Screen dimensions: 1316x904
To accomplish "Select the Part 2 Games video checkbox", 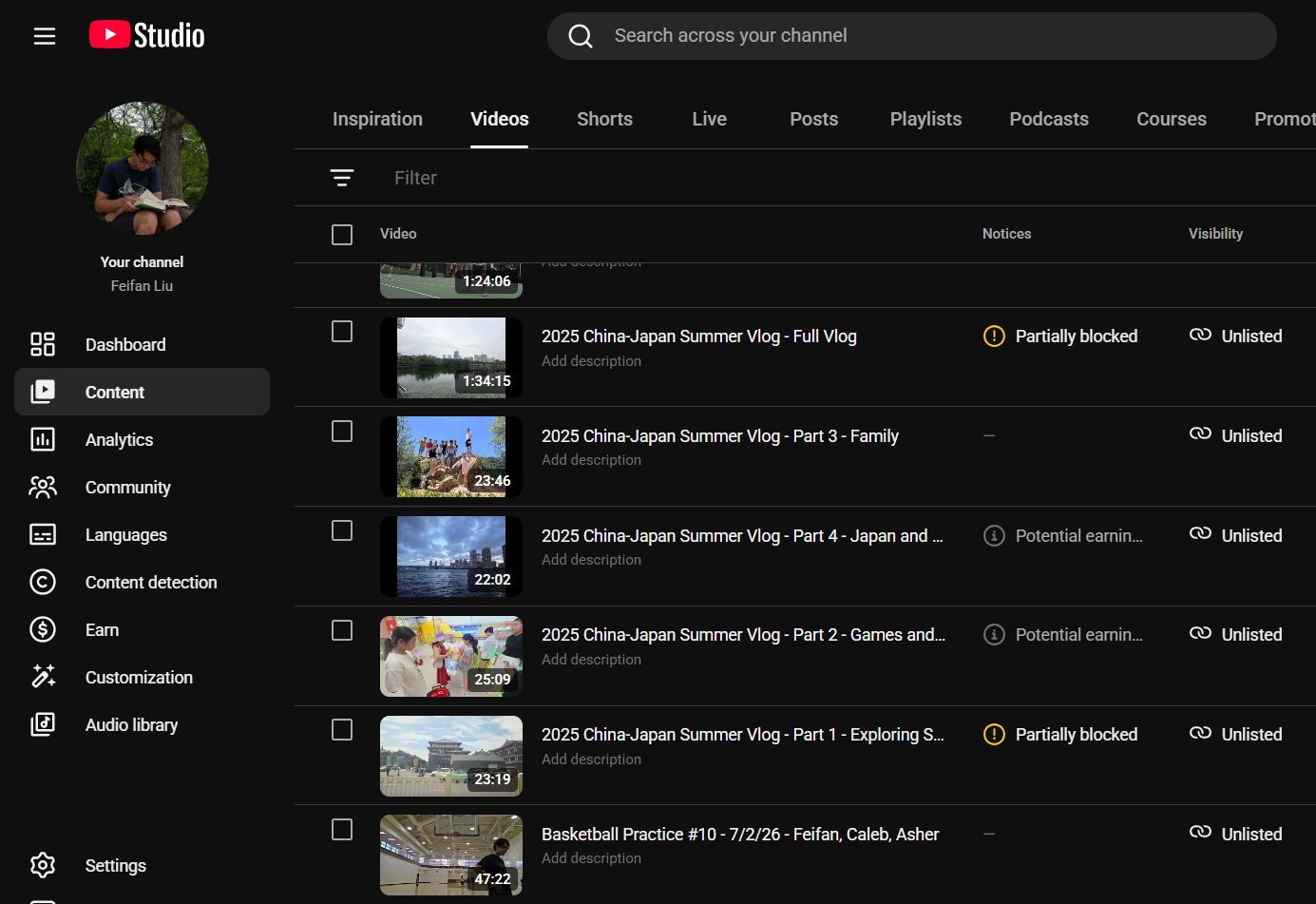I will coord(342,630).
